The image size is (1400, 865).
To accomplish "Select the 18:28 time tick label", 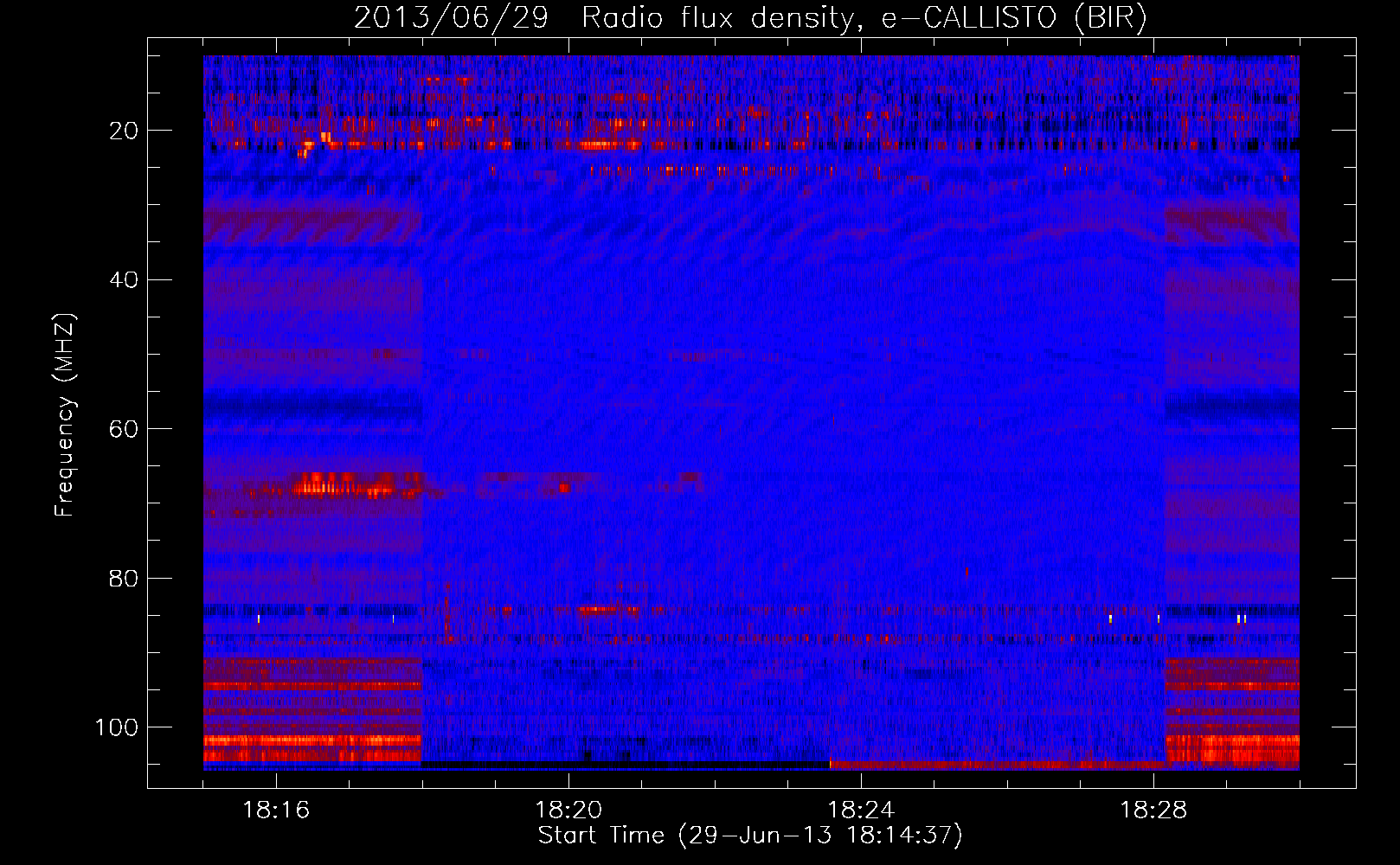I will point(1153,810).
